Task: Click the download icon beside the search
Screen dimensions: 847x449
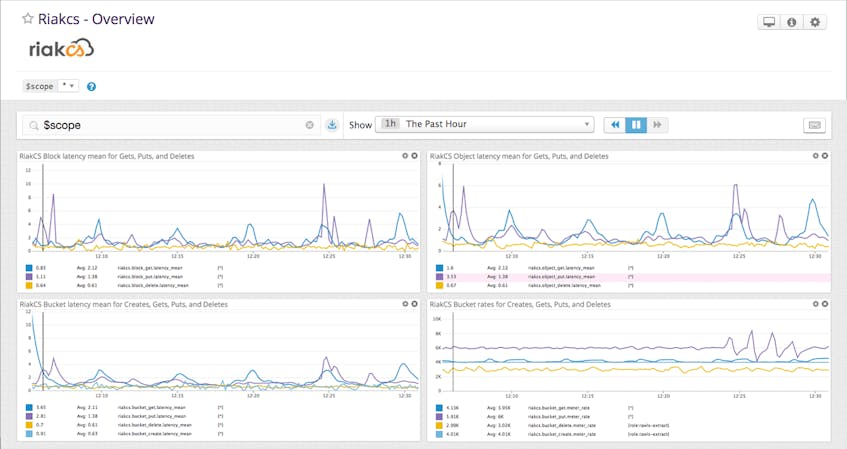Action: (x=332, y=125)
